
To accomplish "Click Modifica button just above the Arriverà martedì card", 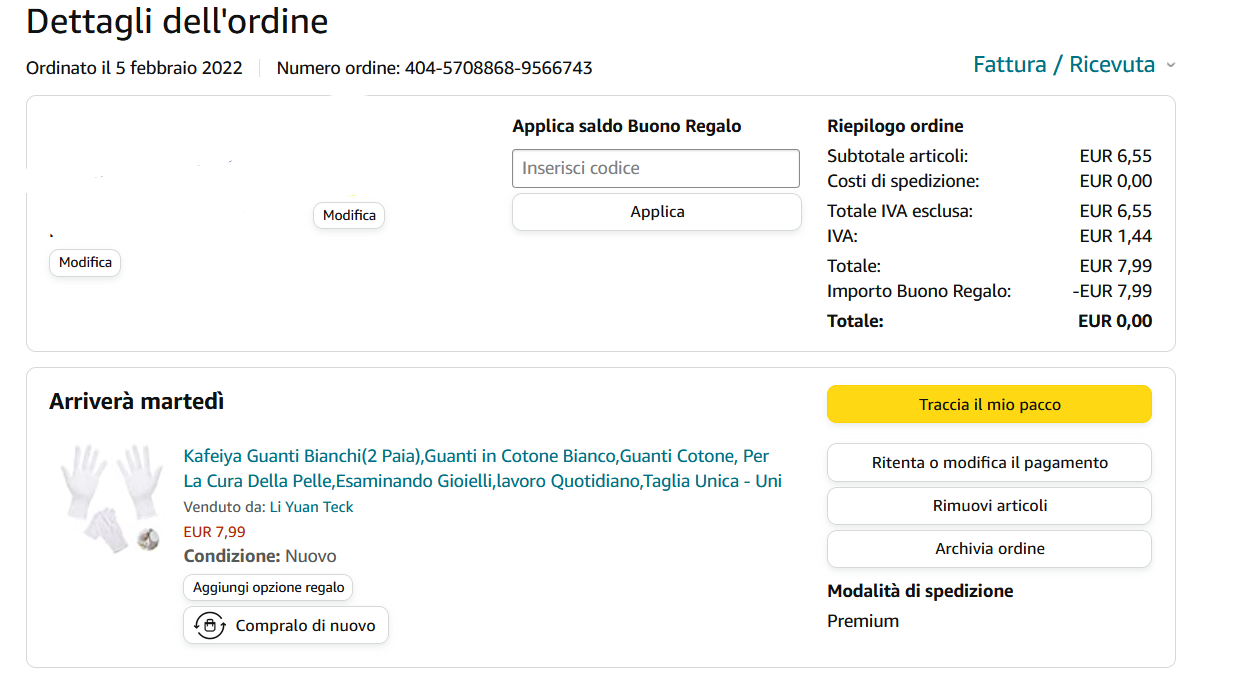I will point(85,263).
